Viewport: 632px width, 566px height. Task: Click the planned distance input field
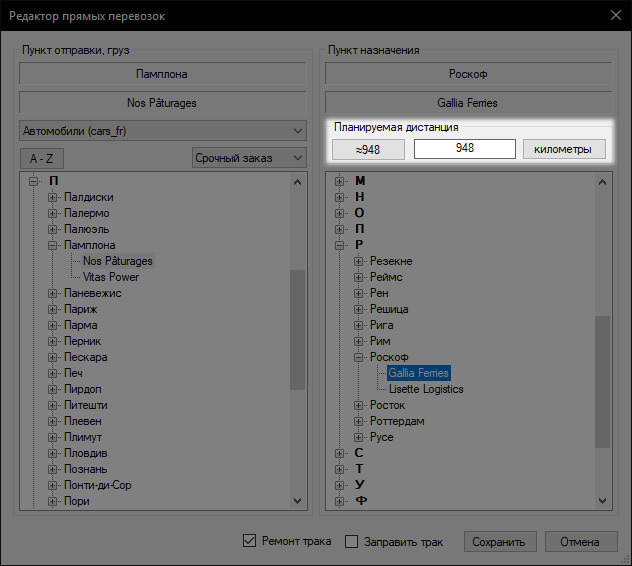[x=465, y=149]
